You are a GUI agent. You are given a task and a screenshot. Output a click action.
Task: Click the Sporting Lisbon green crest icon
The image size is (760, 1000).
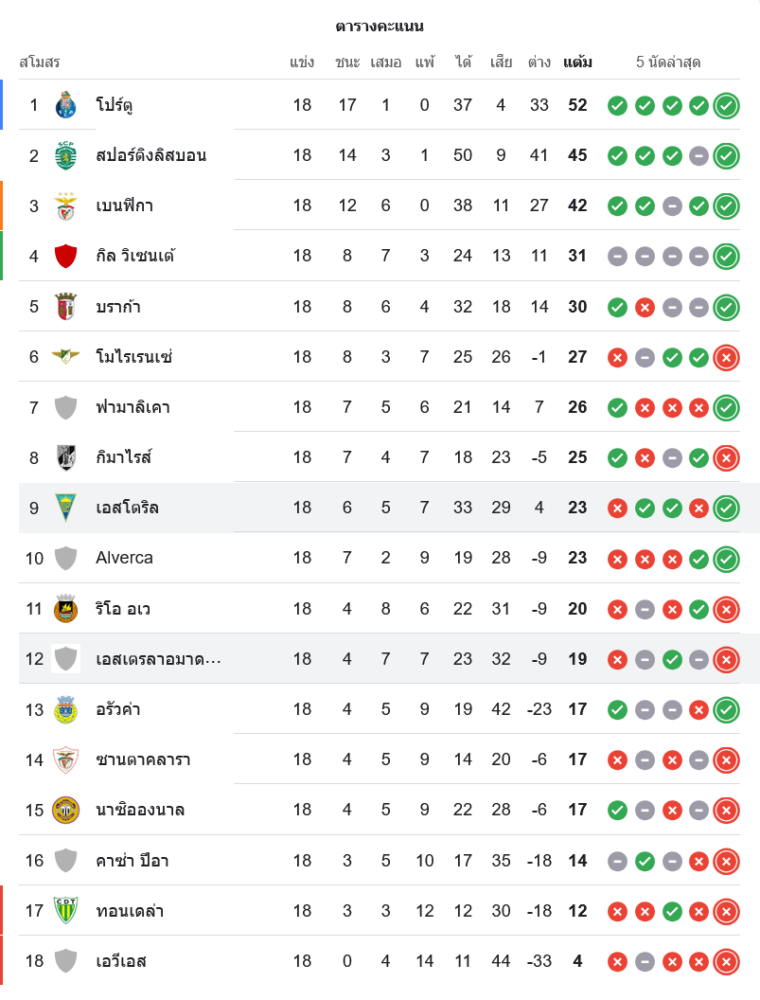point(66,155)
